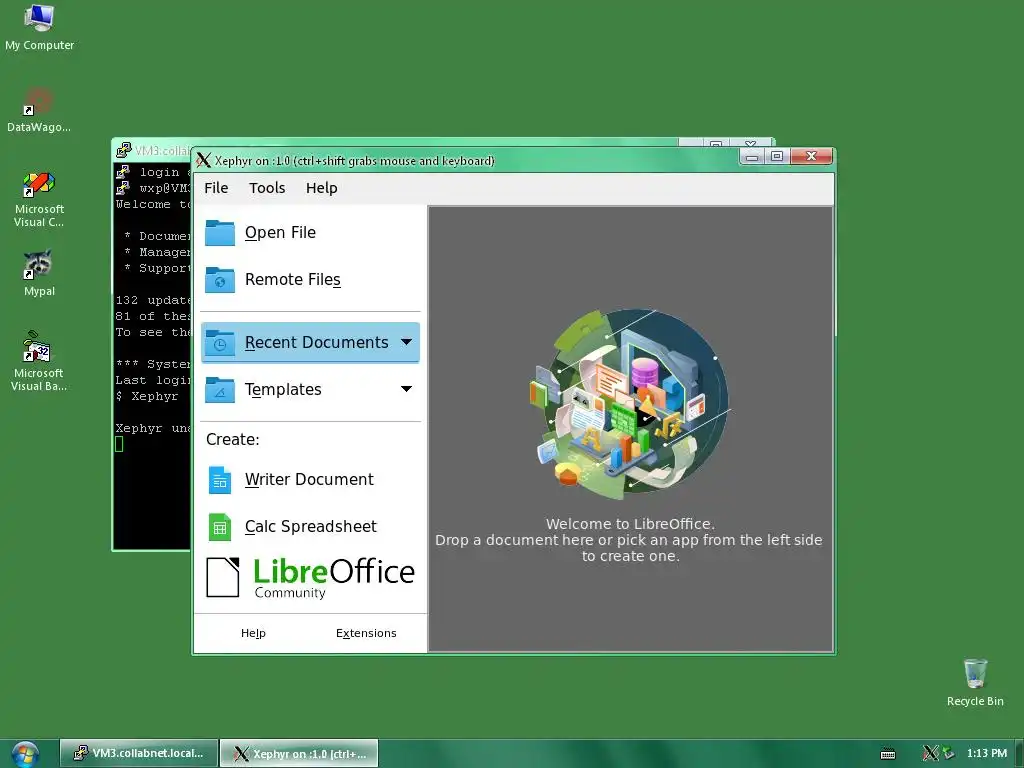
Task: Open the File menu
Action: pyautogui.click(x=216, y=188)
